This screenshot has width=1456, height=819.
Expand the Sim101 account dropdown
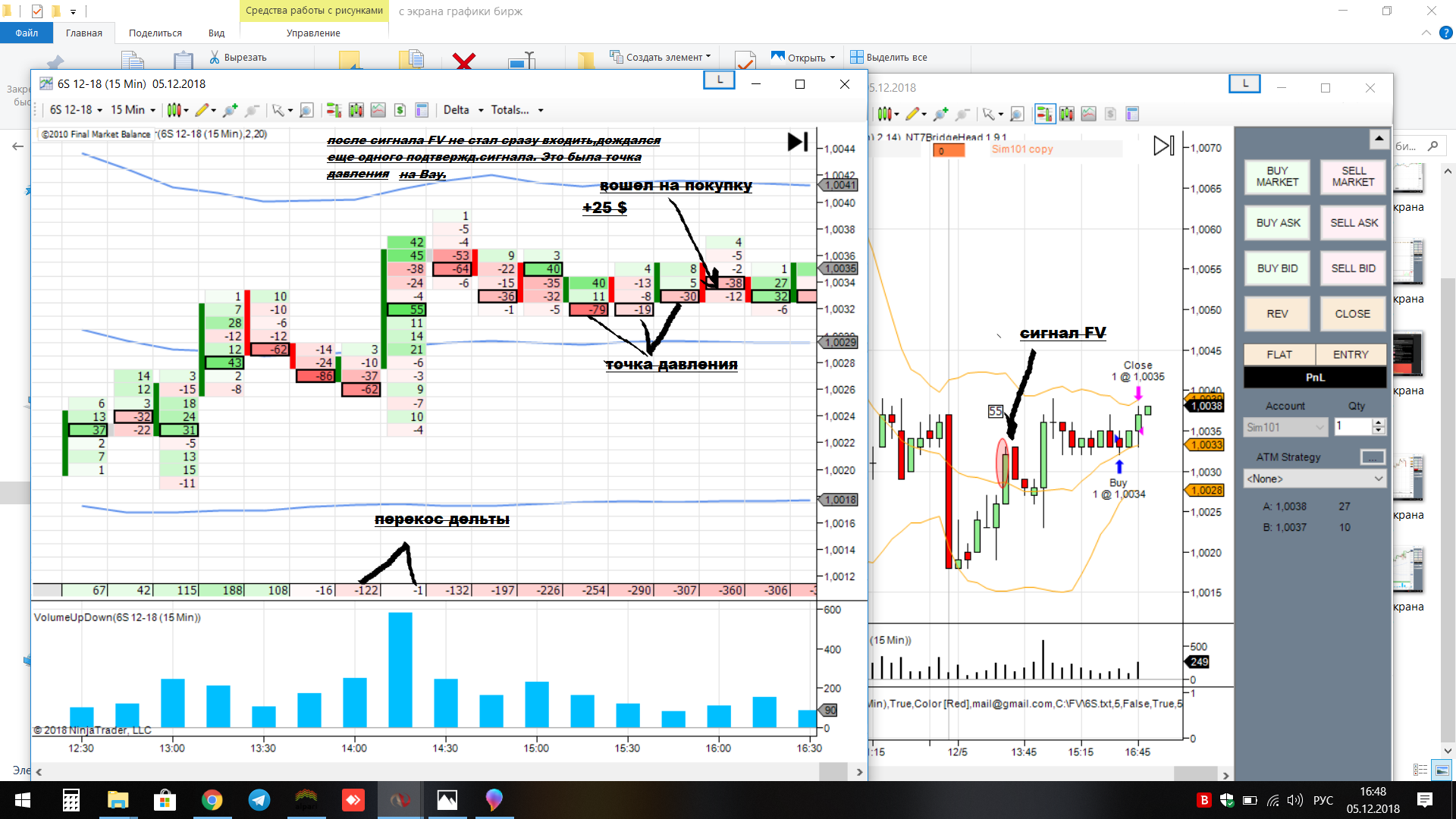coord(1285,428)
